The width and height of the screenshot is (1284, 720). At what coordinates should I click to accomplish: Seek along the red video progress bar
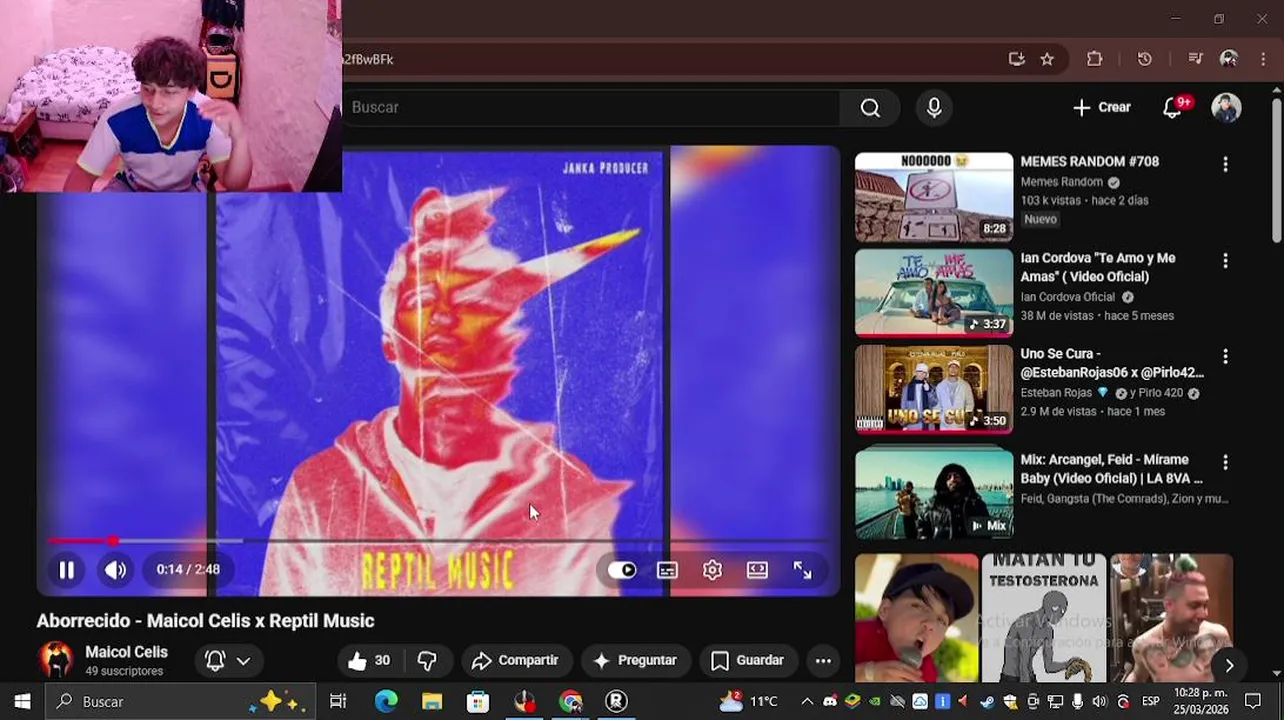point(438,541)
